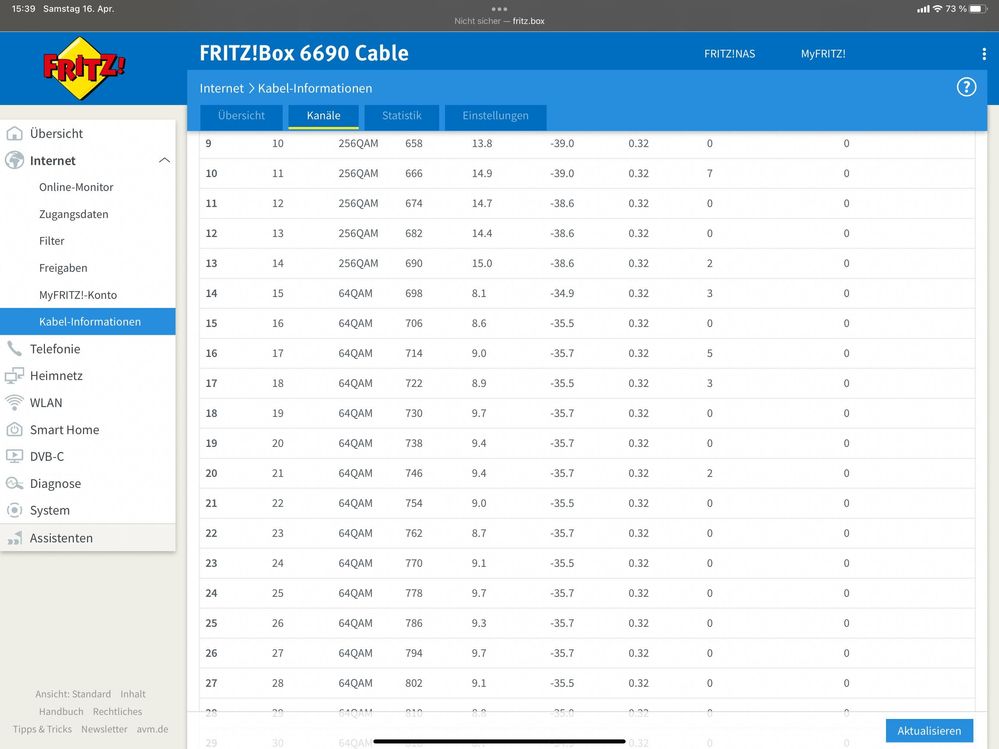Click the Aktualisieren button

[930, 731]
